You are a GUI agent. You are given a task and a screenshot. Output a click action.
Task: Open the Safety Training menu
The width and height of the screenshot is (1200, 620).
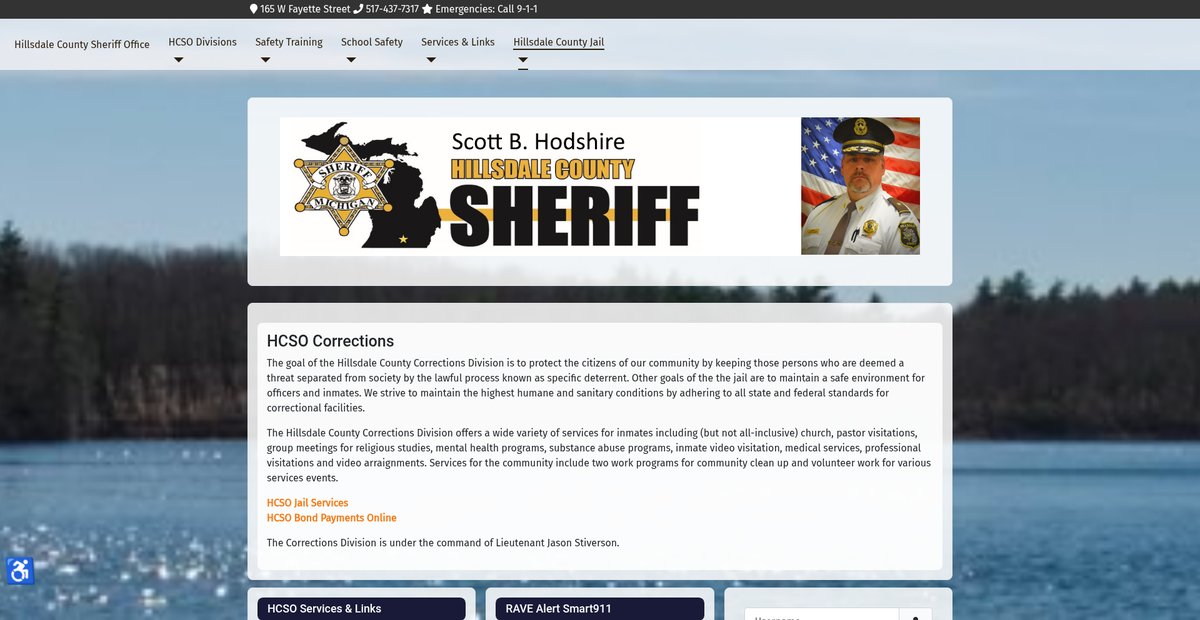289,42
